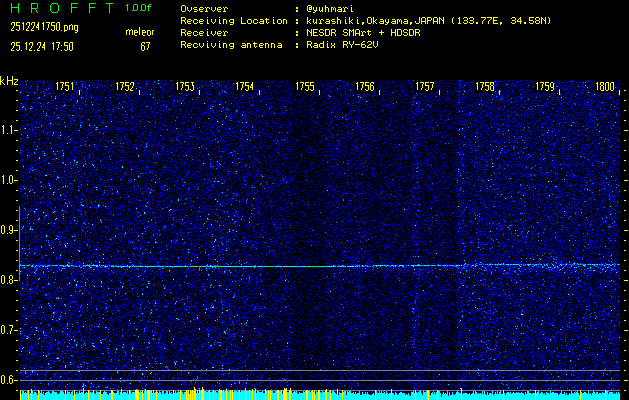Click the meteor count value 67
The height and width of the screenshot is (400, 629).
click(x=145, y=46)
